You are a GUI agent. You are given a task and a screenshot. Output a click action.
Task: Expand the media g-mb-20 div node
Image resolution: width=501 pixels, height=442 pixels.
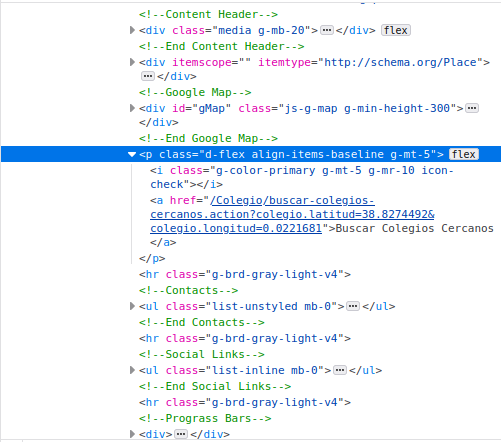(132, 30)
